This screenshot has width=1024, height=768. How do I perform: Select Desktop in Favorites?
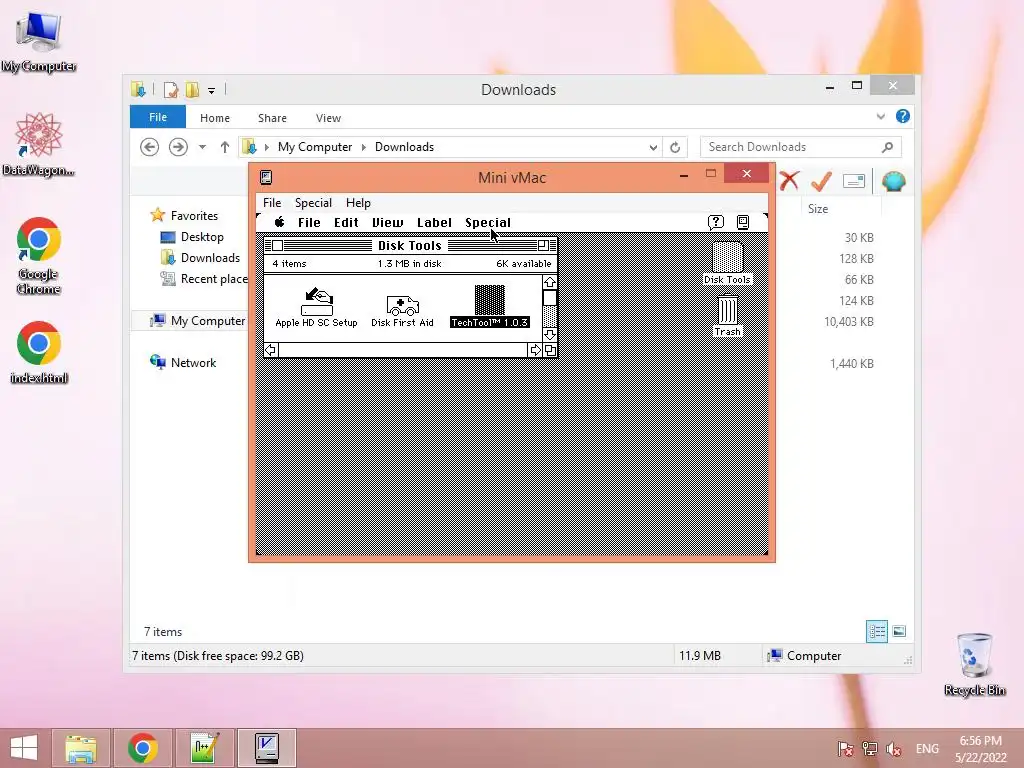pyautogui.click(x=202, y=237)
